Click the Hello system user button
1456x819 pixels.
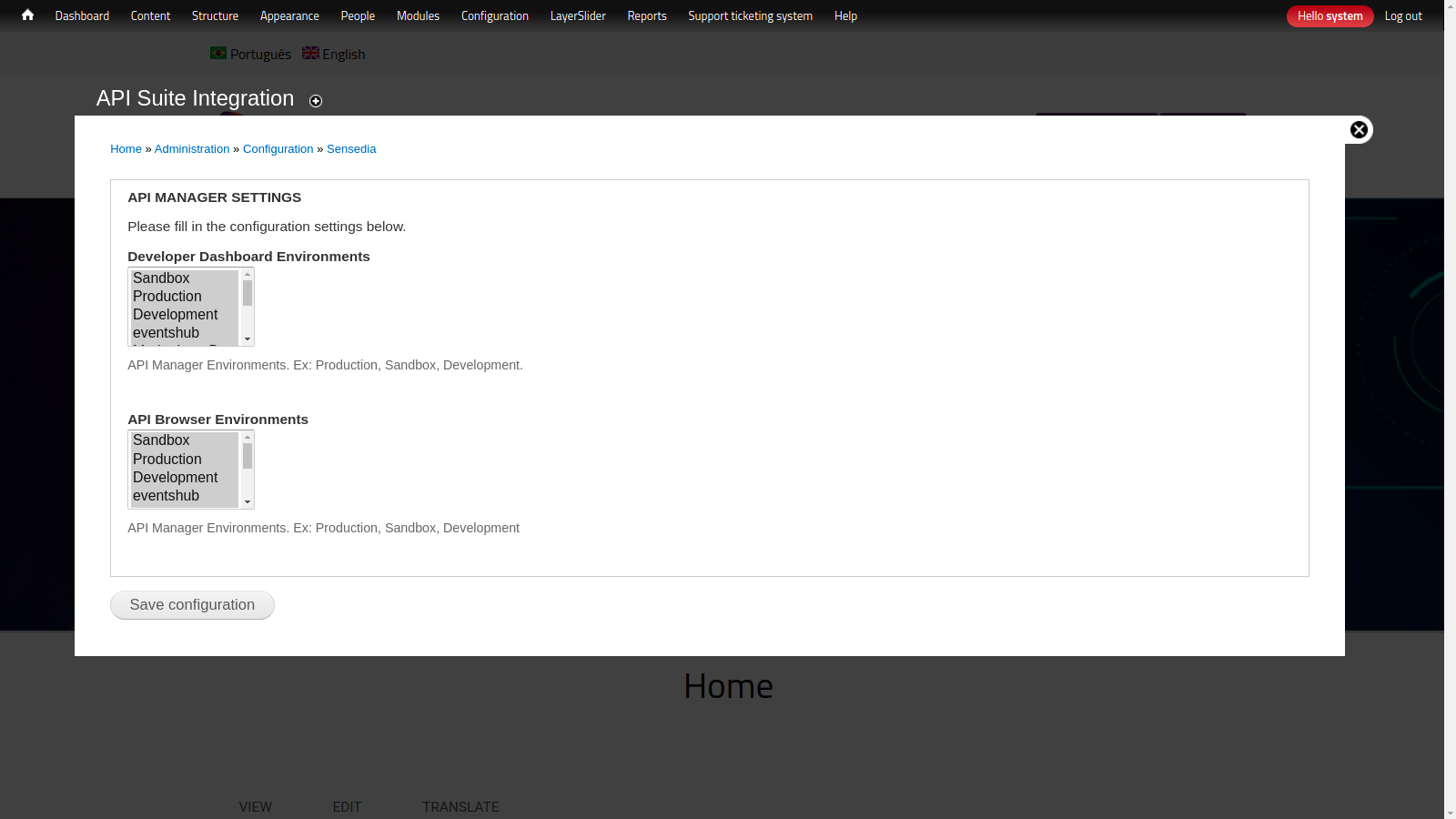(x=1330, y=16)
